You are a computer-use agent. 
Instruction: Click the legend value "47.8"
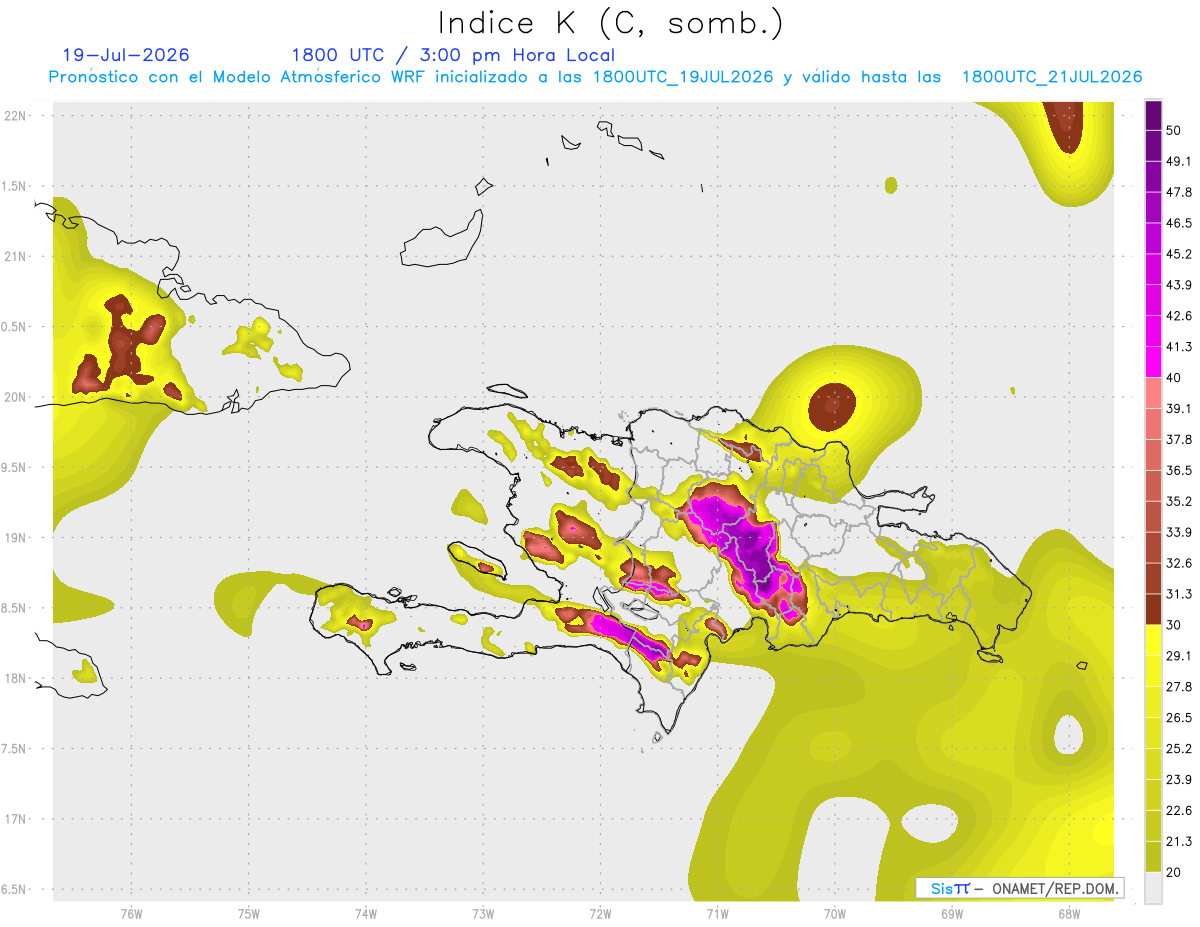coord(1178,192)
